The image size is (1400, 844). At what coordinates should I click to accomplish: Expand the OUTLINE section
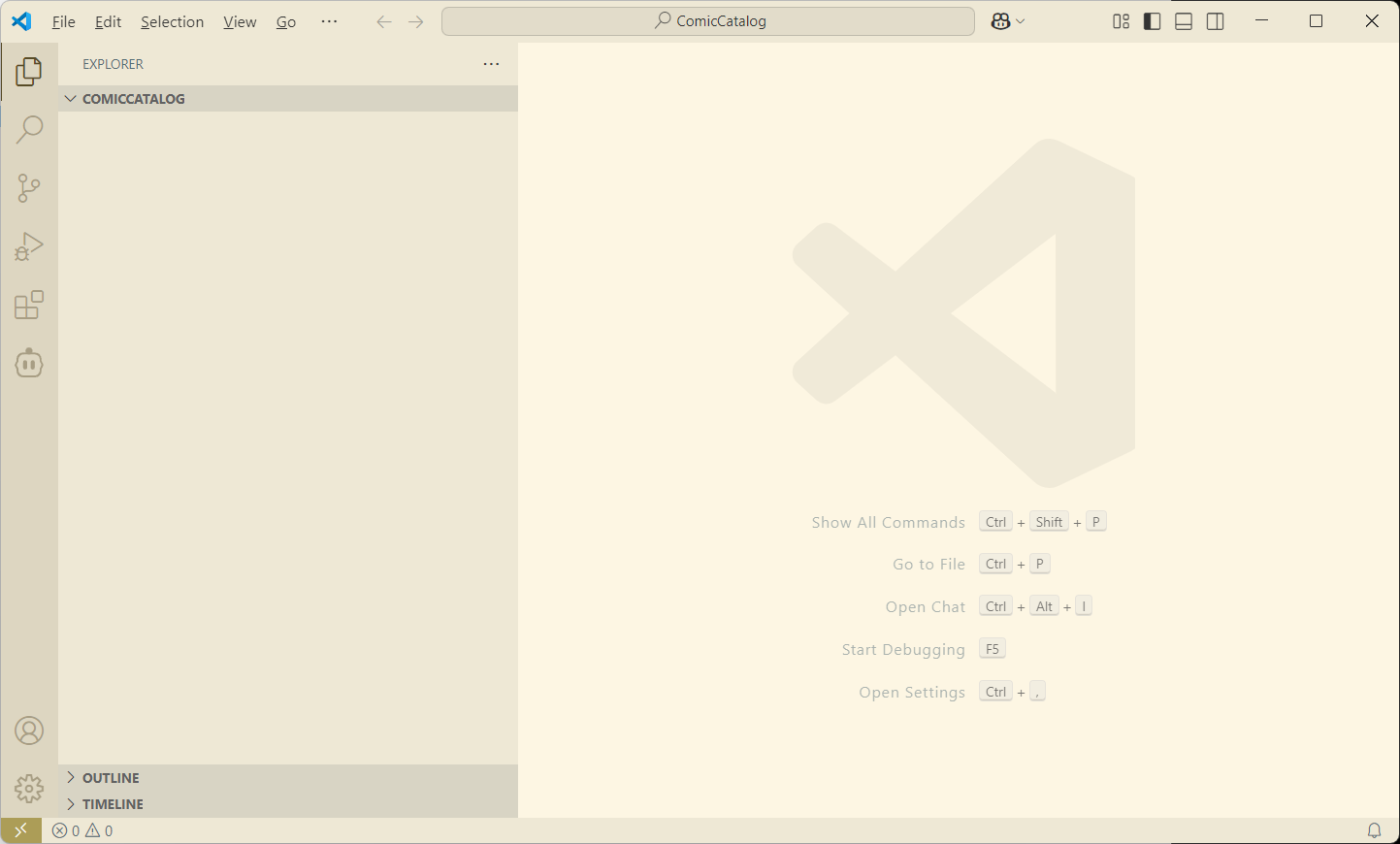[x=111, y=778]
